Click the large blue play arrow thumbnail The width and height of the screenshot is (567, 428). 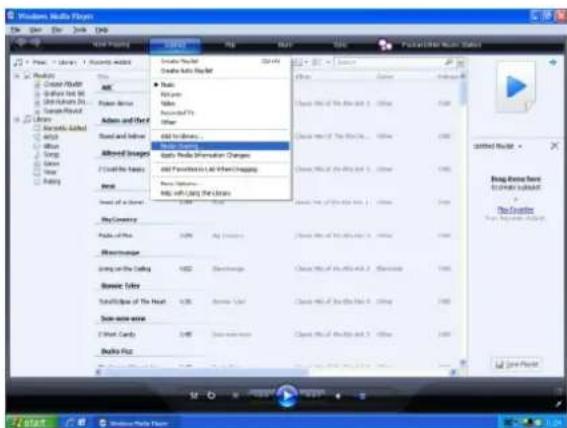pyautogui.click(x=516, y=87)
